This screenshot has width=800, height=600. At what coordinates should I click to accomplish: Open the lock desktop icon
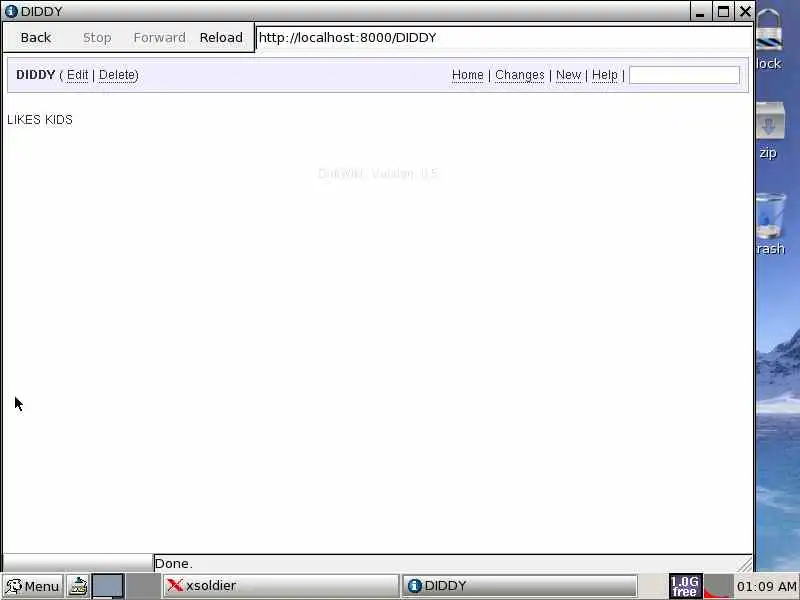(769, 40)
